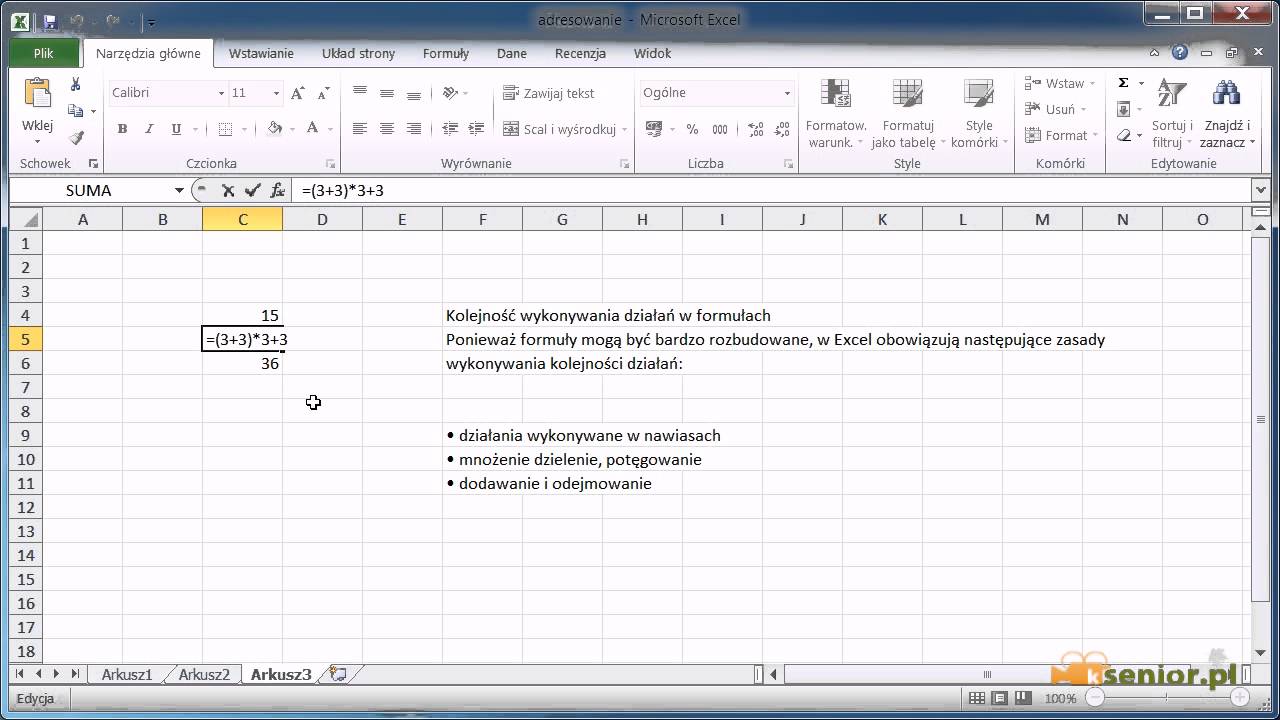Open the Calibri font name dropdown

[221, 93]
